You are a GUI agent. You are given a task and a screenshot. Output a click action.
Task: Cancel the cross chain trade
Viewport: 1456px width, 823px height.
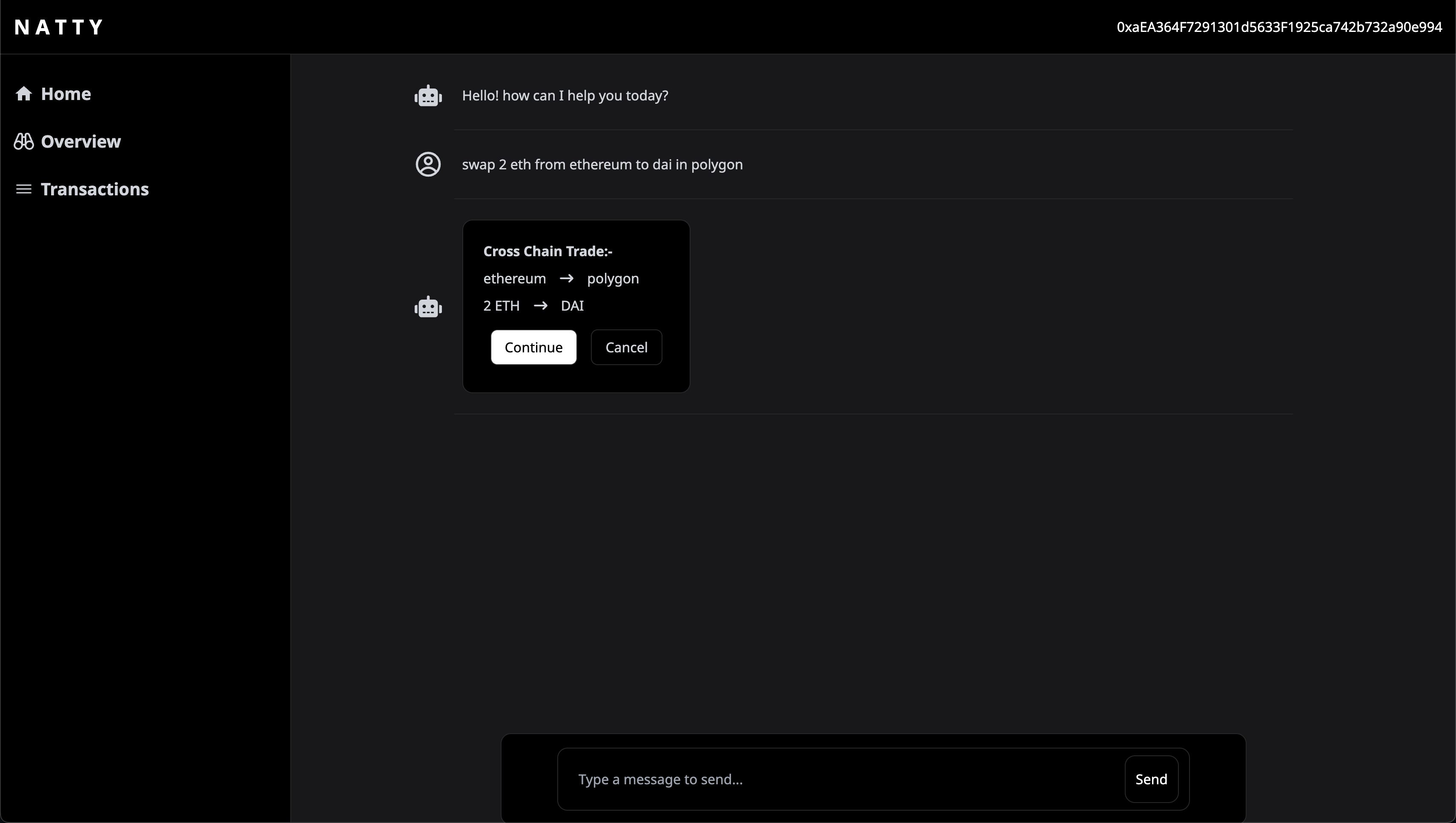click(627, 347)
